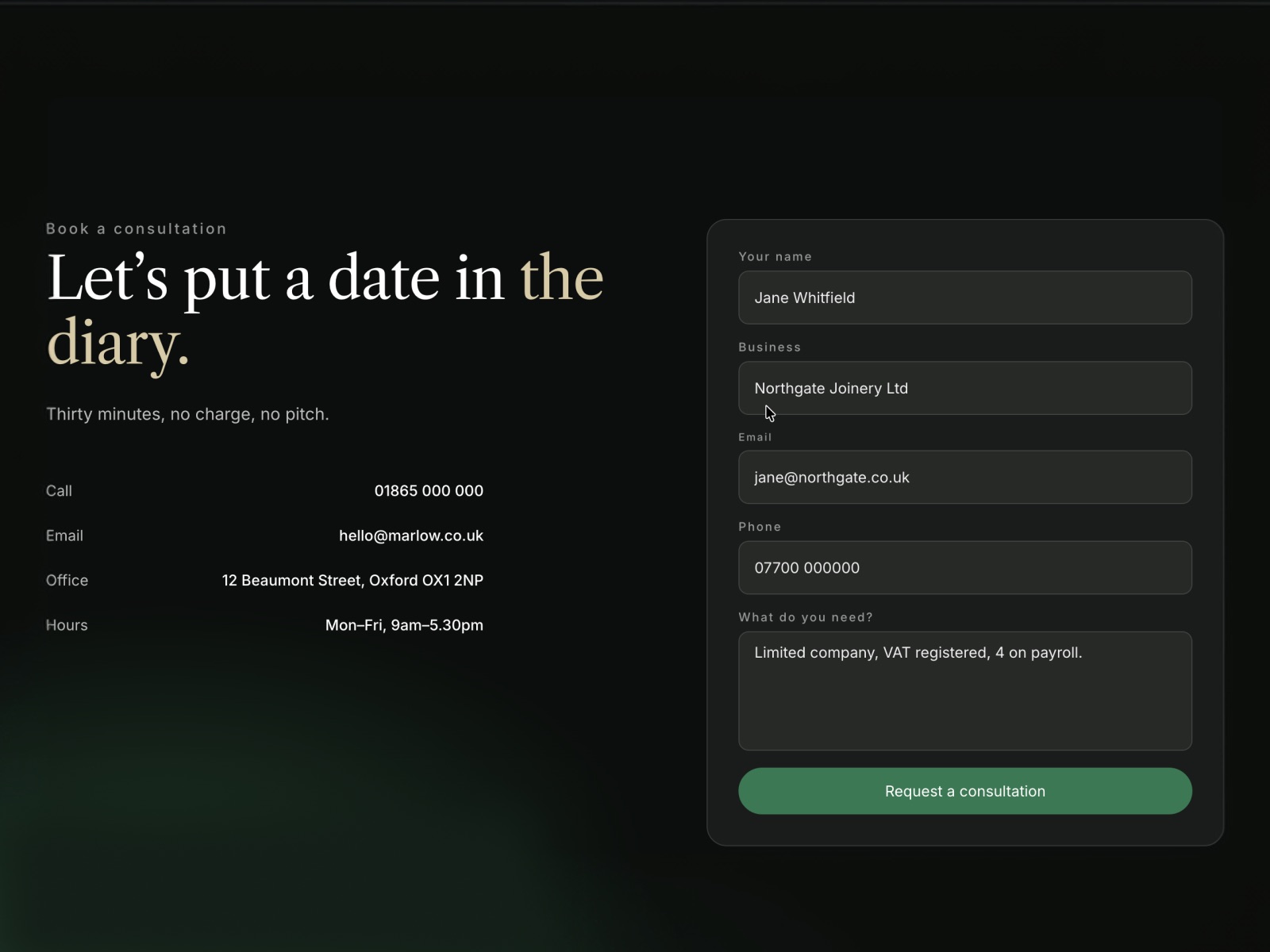Image resolution: width=1270 pixels, height=952 pixels.
Task: Click the Mon–Fri opening hours text
Action: (x=404, y=625)
